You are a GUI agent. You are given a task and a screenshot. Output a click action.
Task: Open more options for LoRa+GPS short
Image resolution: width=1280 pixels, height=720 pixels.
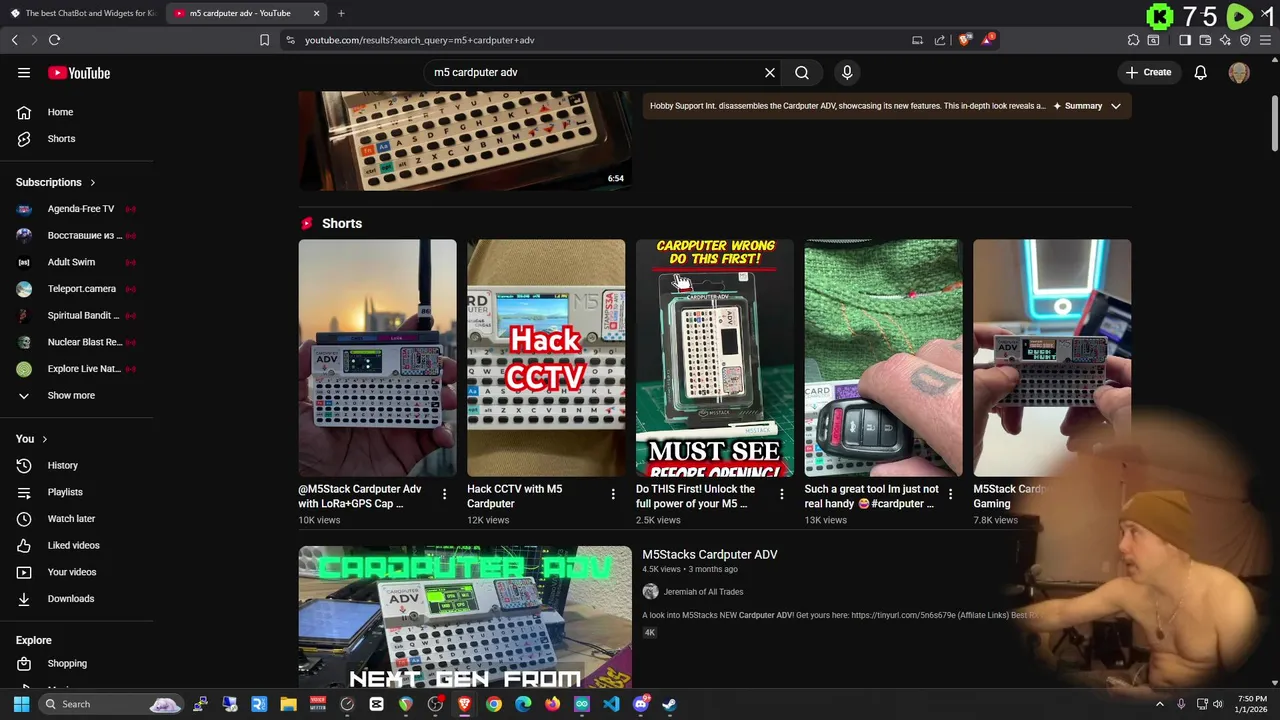click(445, 494)
